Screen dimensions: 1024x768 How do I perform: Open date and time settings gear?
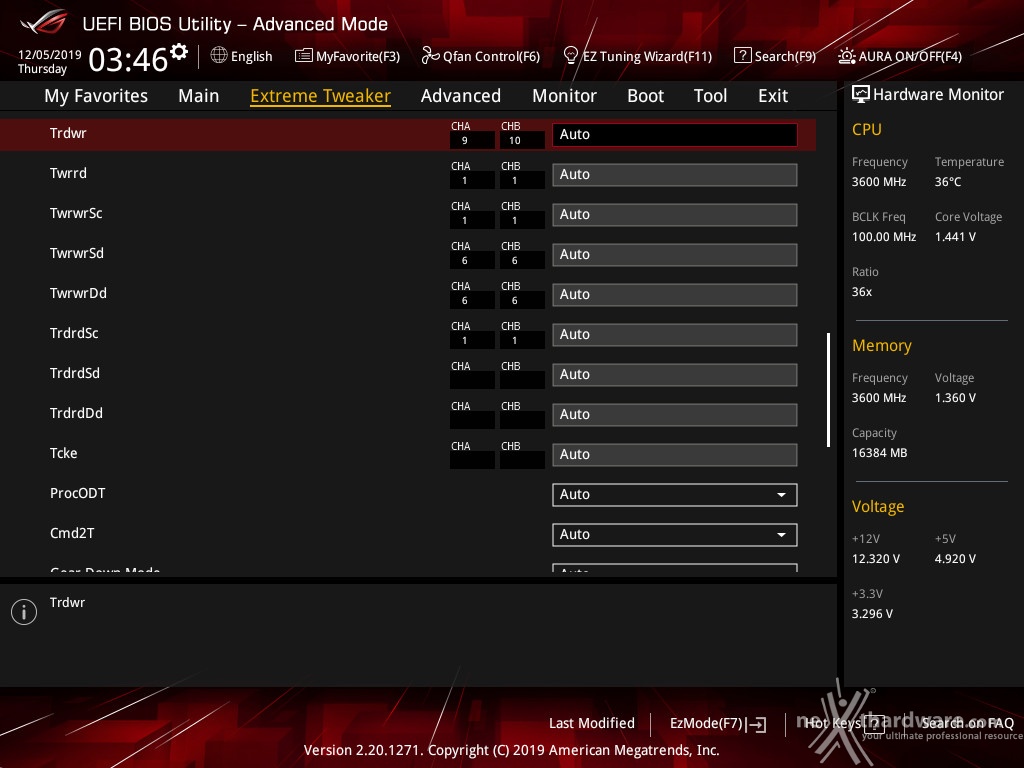click(x=179, y=52)
